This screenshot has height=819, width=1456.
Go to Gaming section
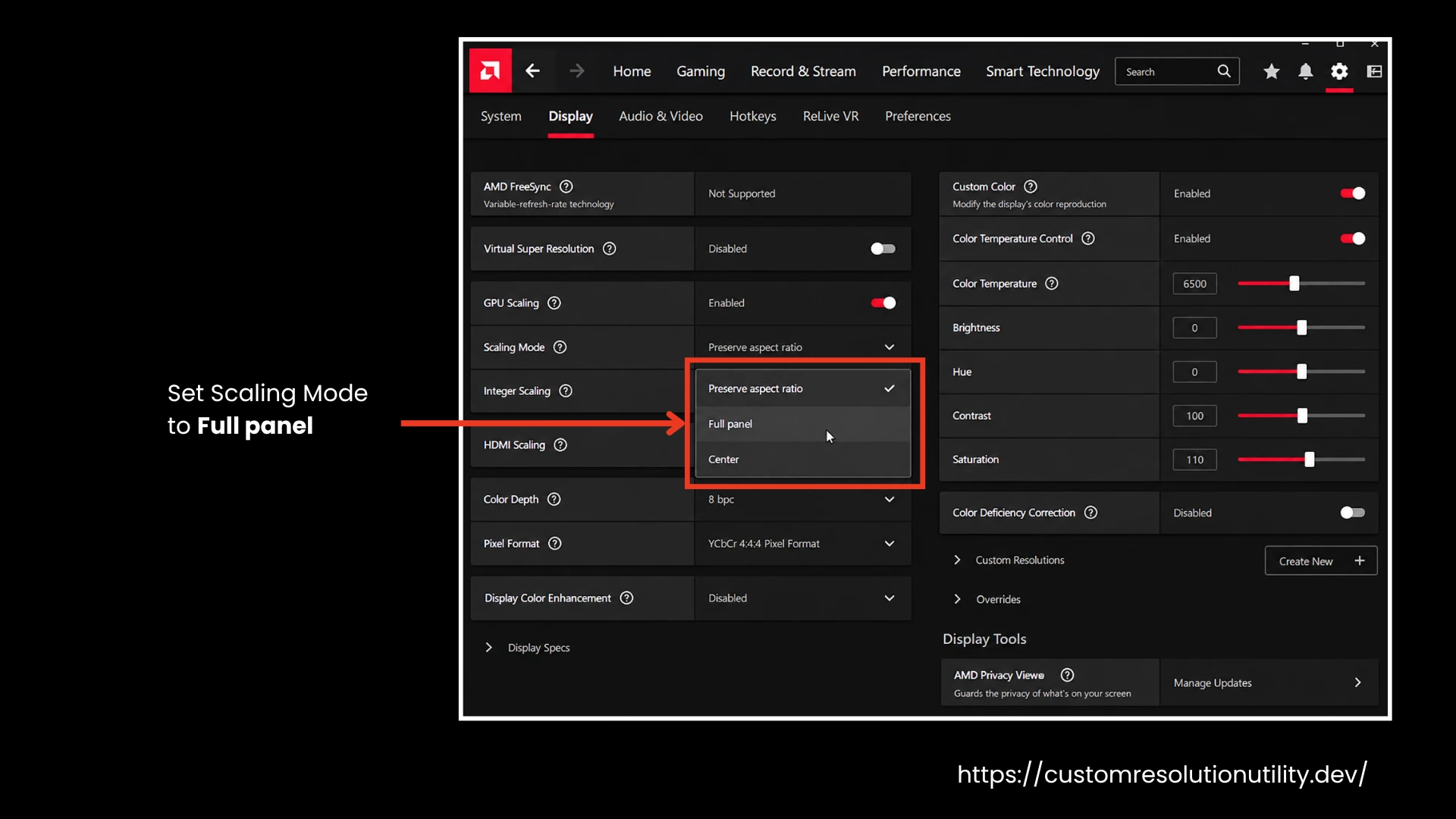click(x=701, y=71)
